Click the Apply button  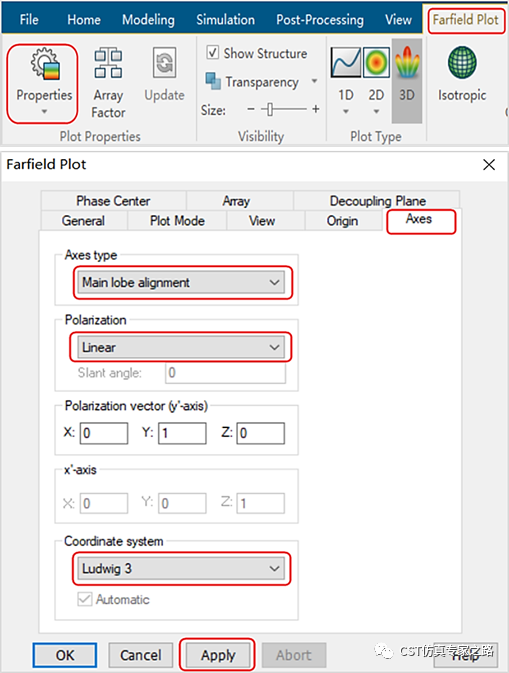coord(218,655)
